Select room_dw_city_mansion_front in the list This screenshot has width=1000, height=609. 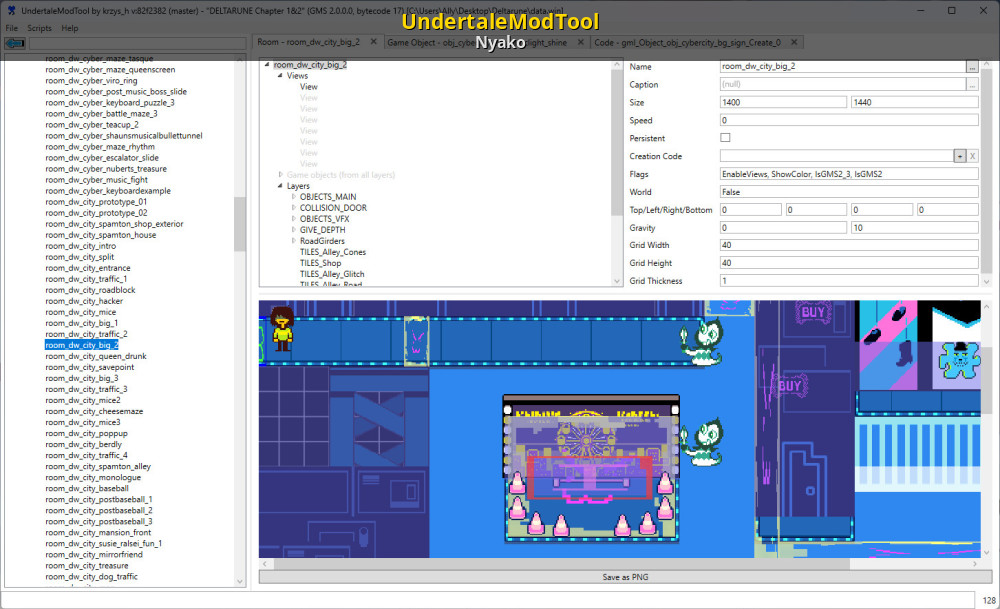98,532
